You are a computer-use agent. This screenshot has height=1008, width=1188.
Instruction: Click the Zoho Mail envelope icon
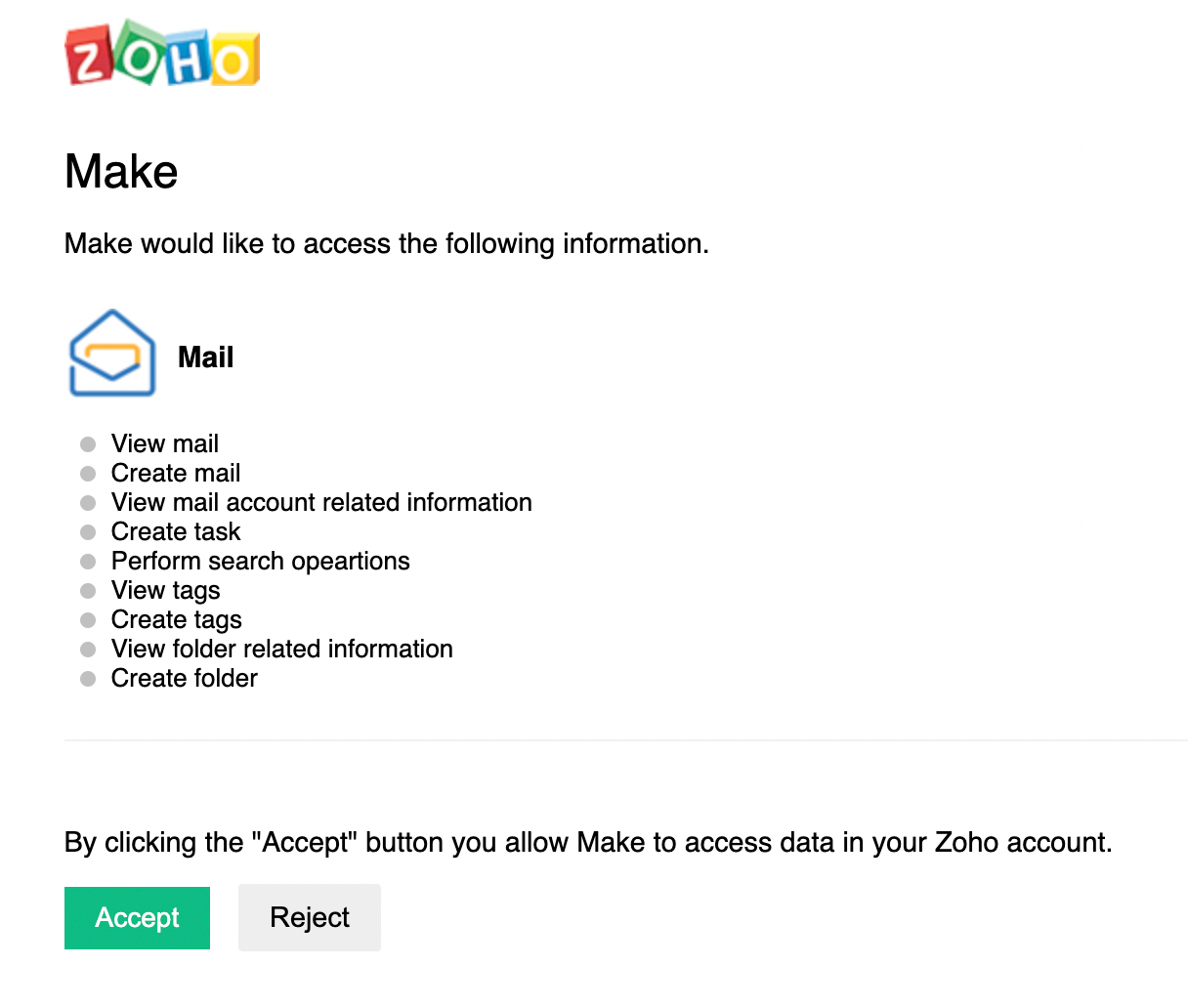click(x=112, y=353)
